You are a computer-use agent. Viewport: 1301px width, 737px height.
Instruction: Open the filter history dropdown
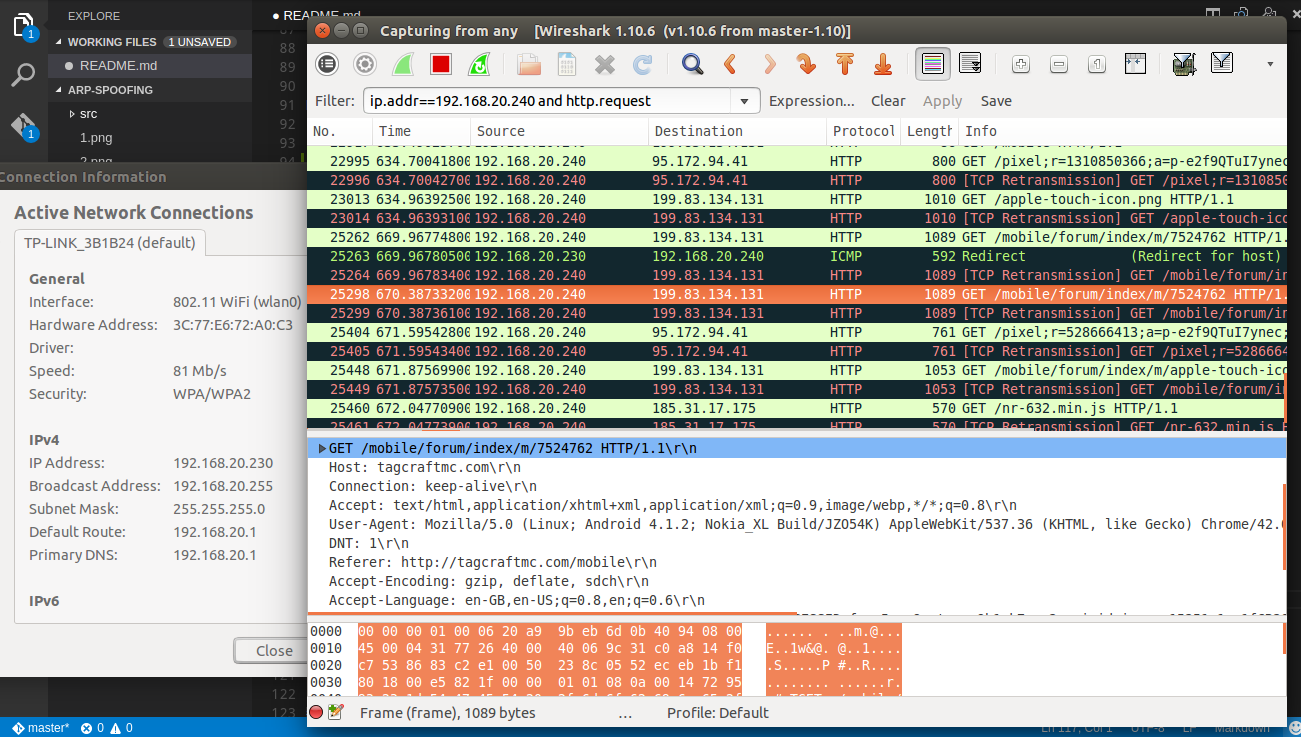tap(745, 101)
